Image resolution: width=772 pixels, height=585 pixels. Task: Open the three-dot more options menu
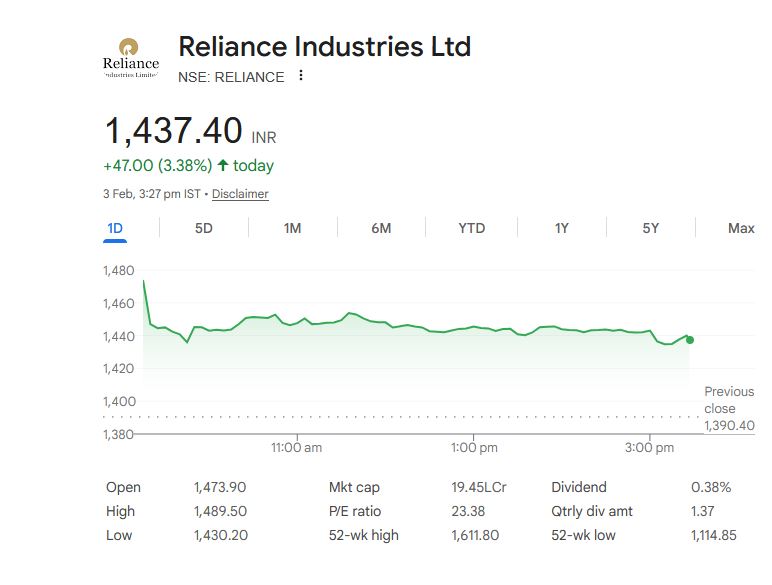[x=301, y=76]
